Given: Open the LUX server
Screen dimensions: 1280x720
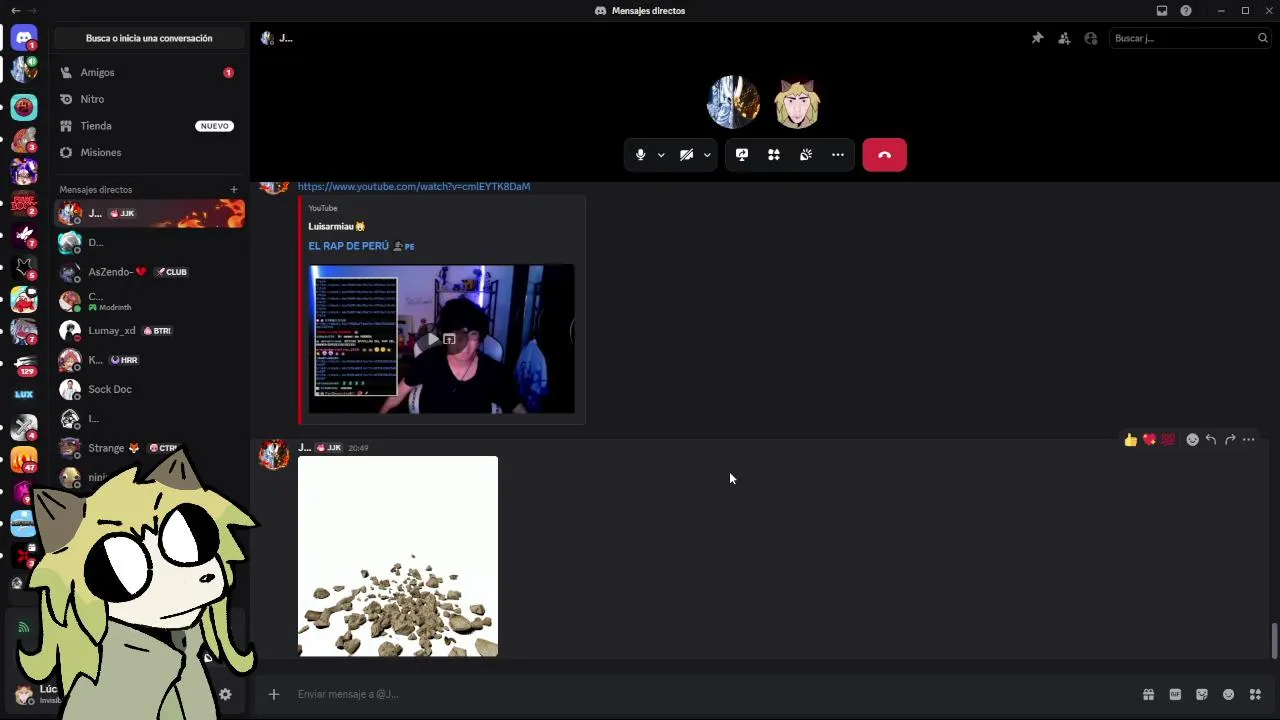Looking at the screenshot, I should pos(24,394).
